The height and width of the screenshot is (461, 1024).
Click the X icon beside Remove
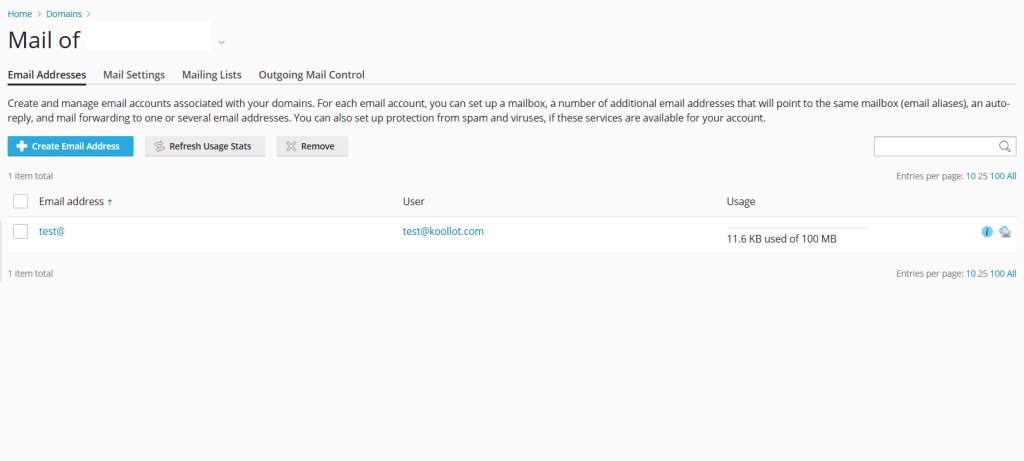point(290,147)
